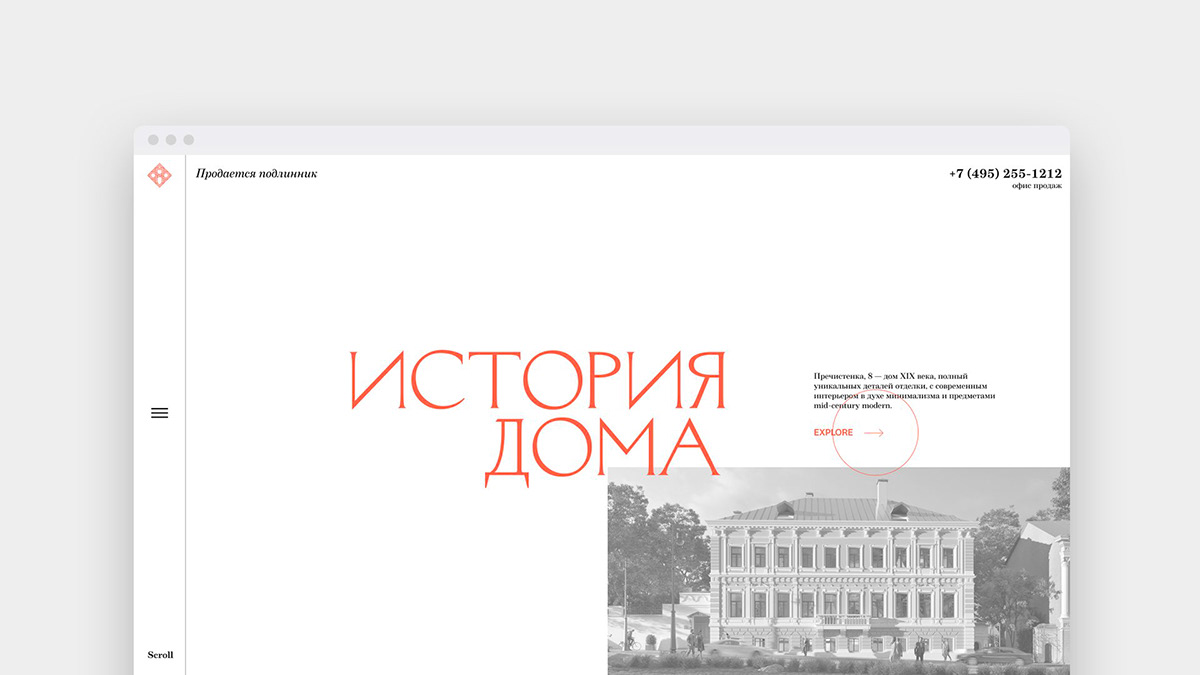Image resolution: width=1200 pixels, height=675 pixels.
Task: Call the +7 (495) 255-1212 number
Action: [x=1005, y=173]
